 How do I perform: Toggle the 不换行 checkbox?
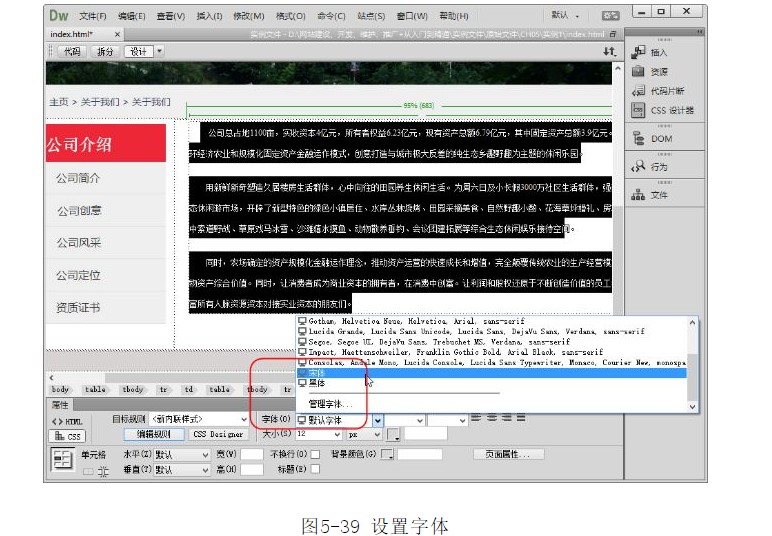315,454
